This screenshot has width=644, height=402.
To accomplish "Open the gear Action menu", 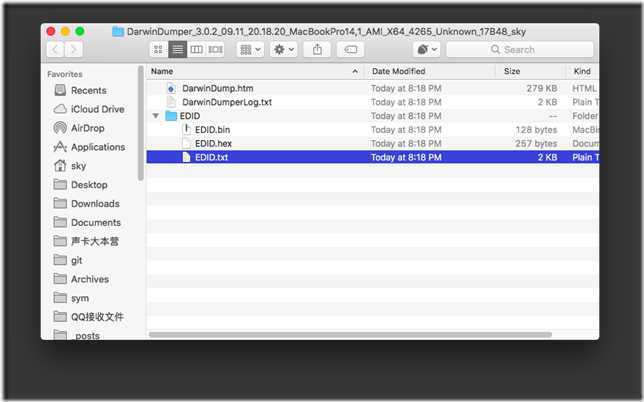I will 284,50.
